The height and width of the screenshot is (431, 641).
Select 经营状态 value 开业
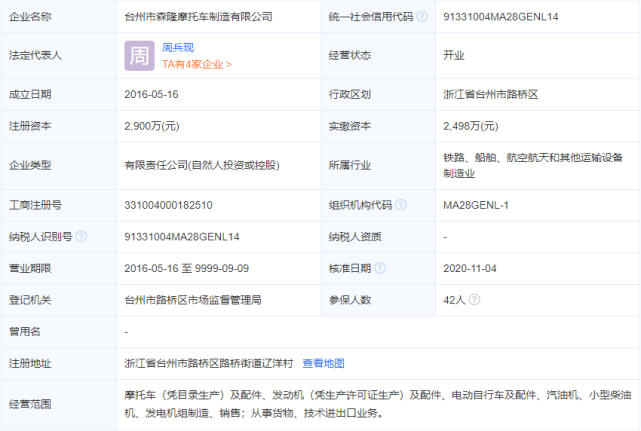454,55
